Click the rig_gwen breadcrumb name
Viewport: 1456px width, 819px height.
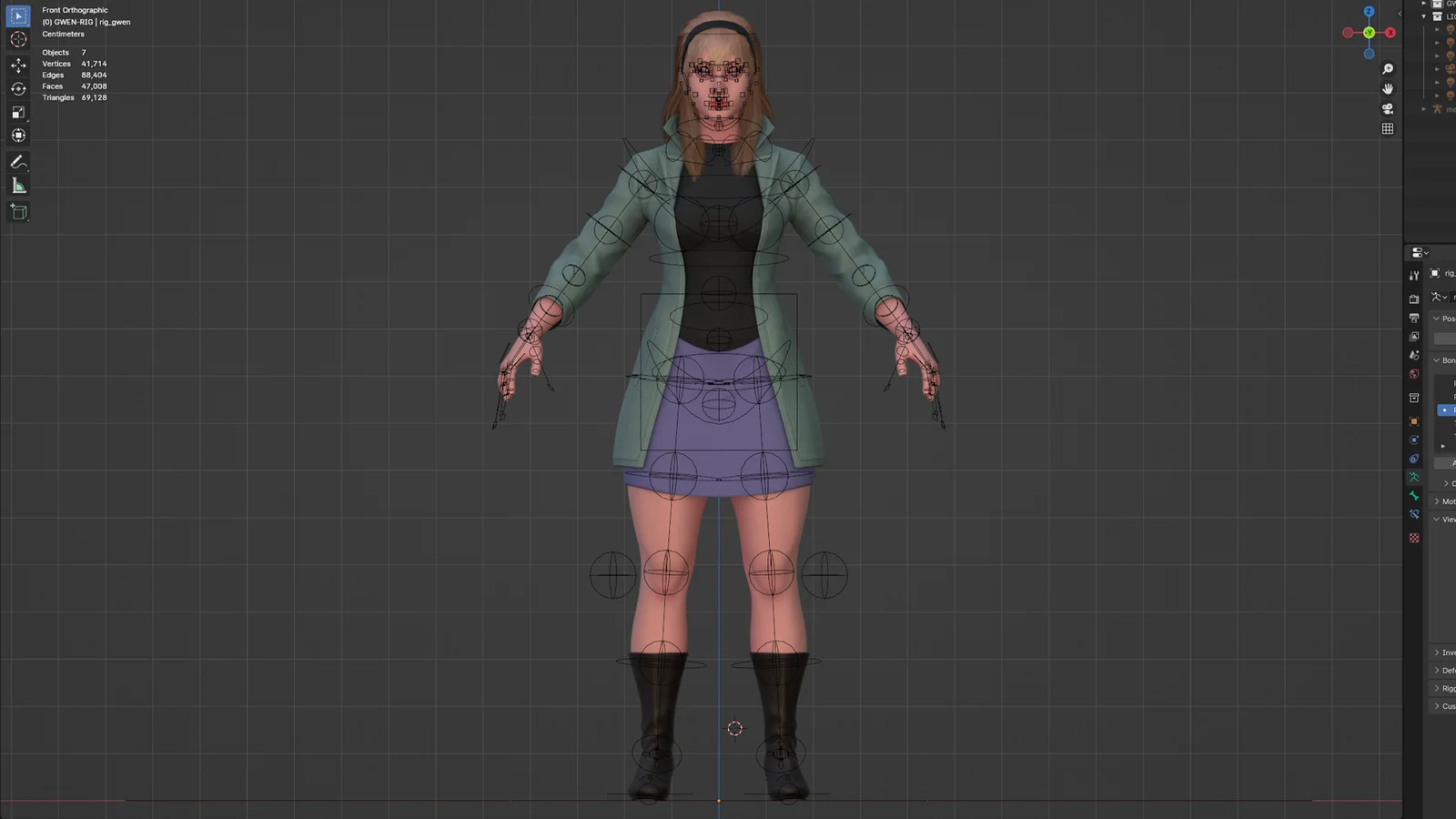click(x=1449, y=273)
